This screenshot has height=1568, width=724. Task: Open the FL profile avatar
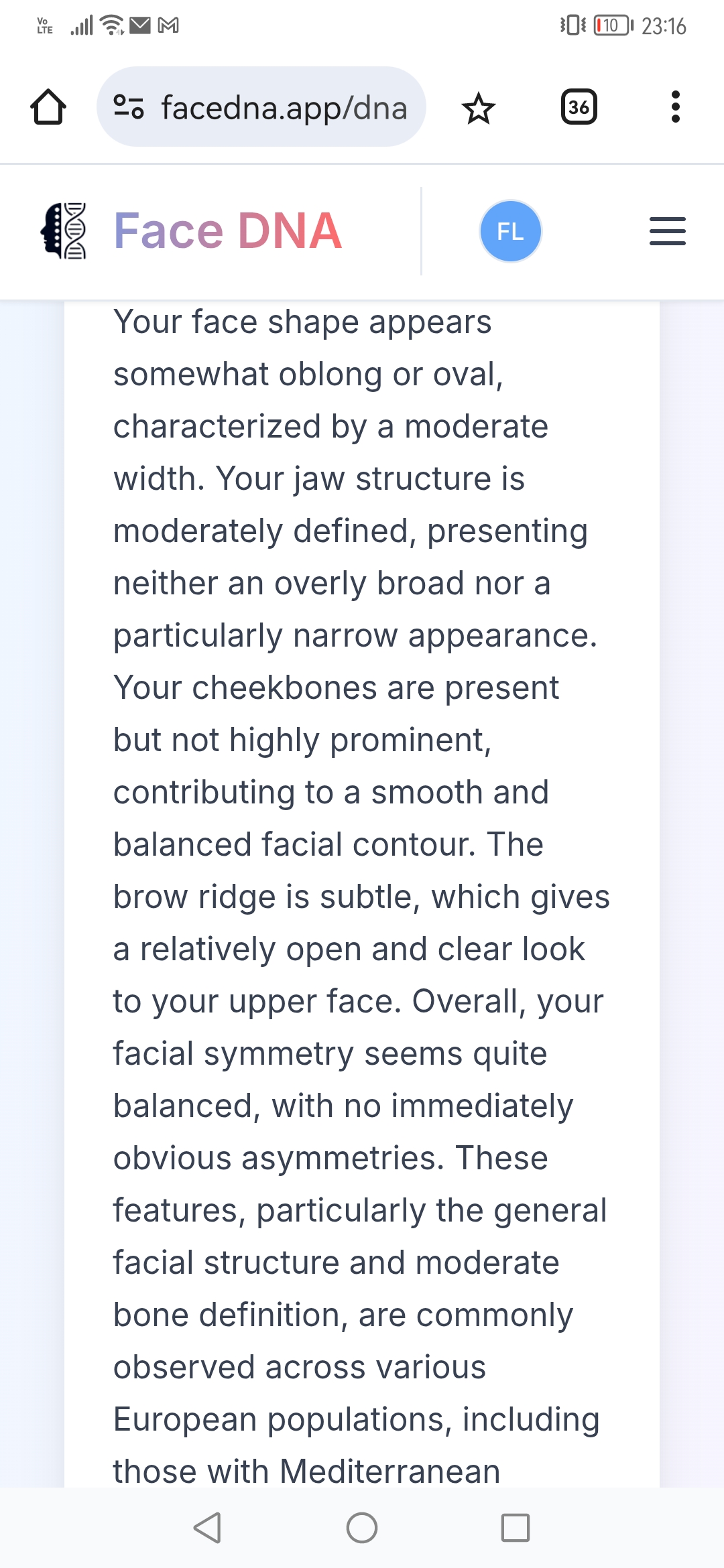(511, 231)
